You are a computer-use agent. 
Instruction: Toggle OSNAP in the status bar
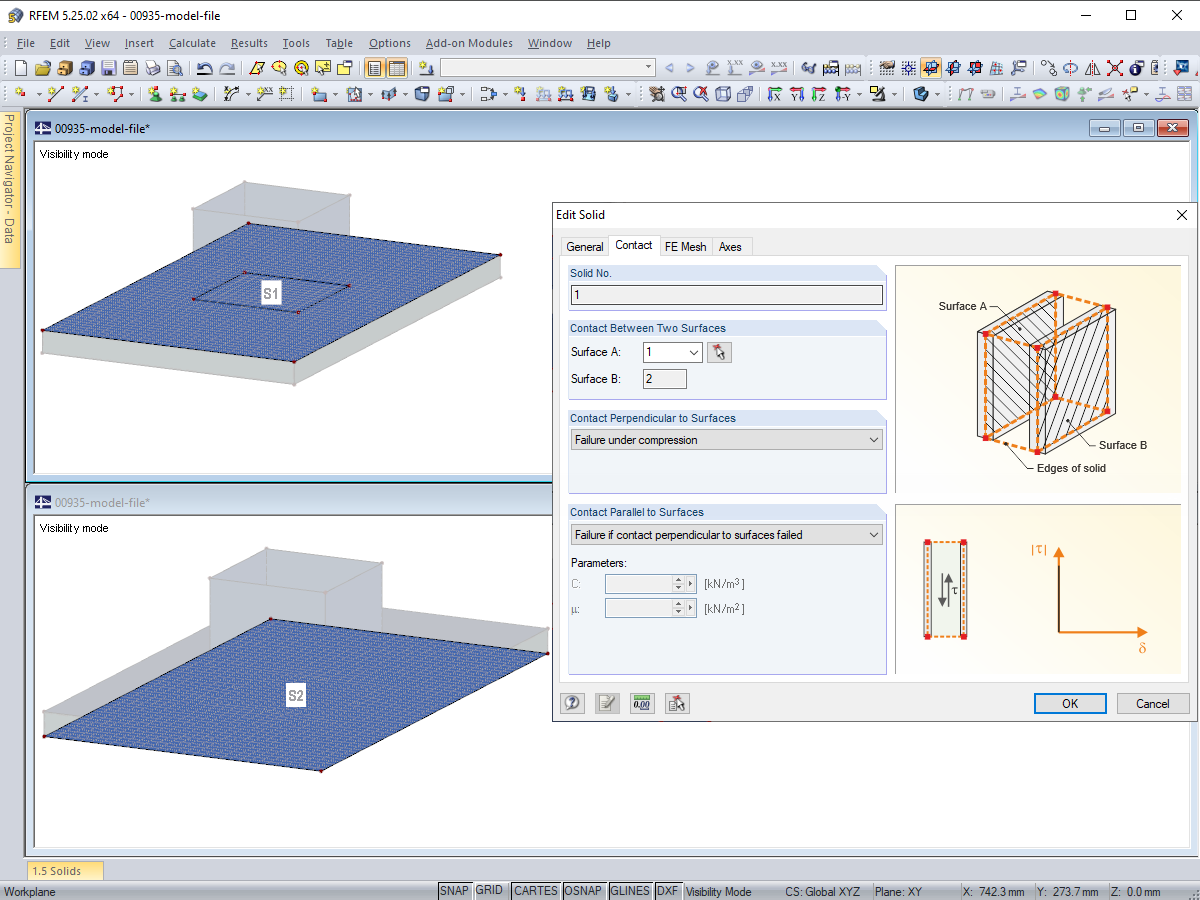pos(583,891)
